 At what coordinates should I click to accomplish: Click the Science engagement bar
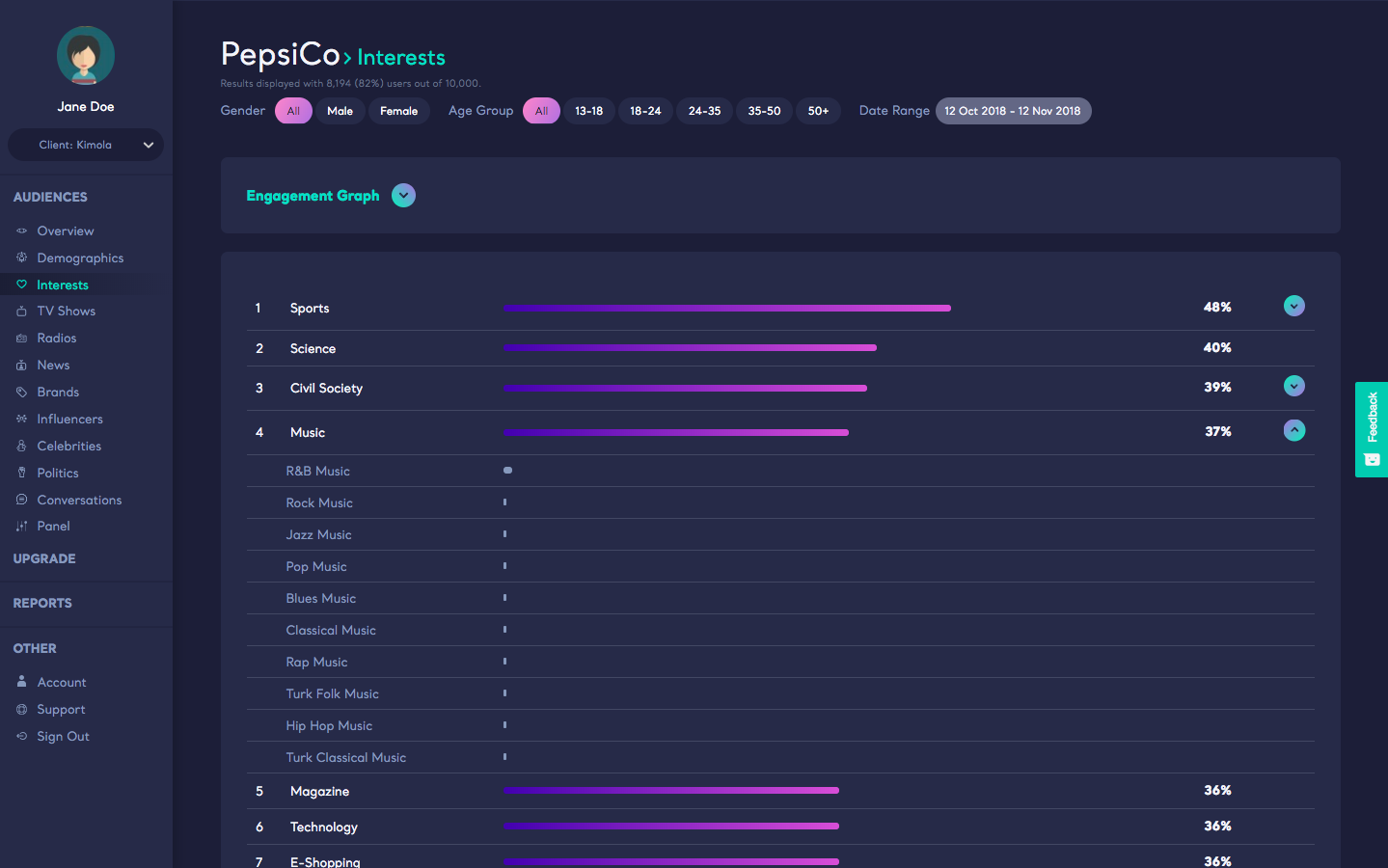(x=690, y=347)
